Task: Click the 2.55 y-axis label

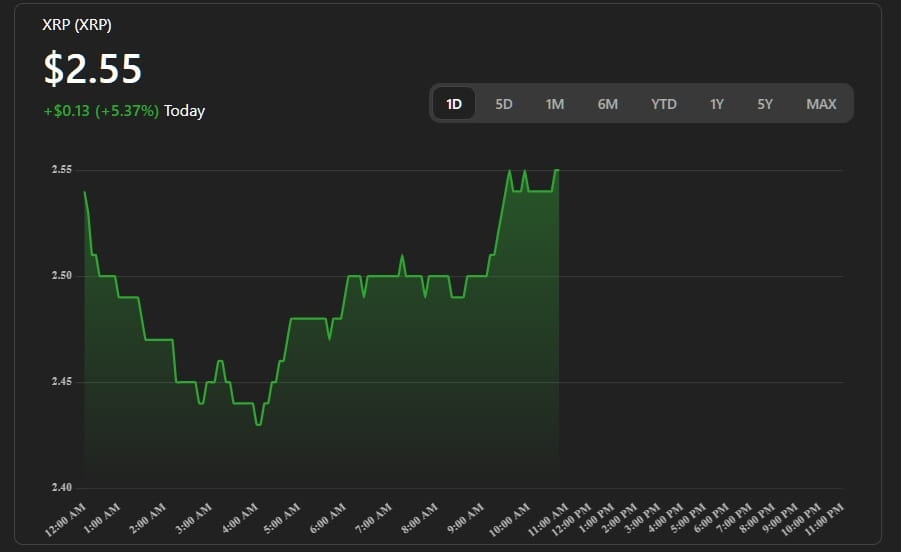Action: click(62, 170)
